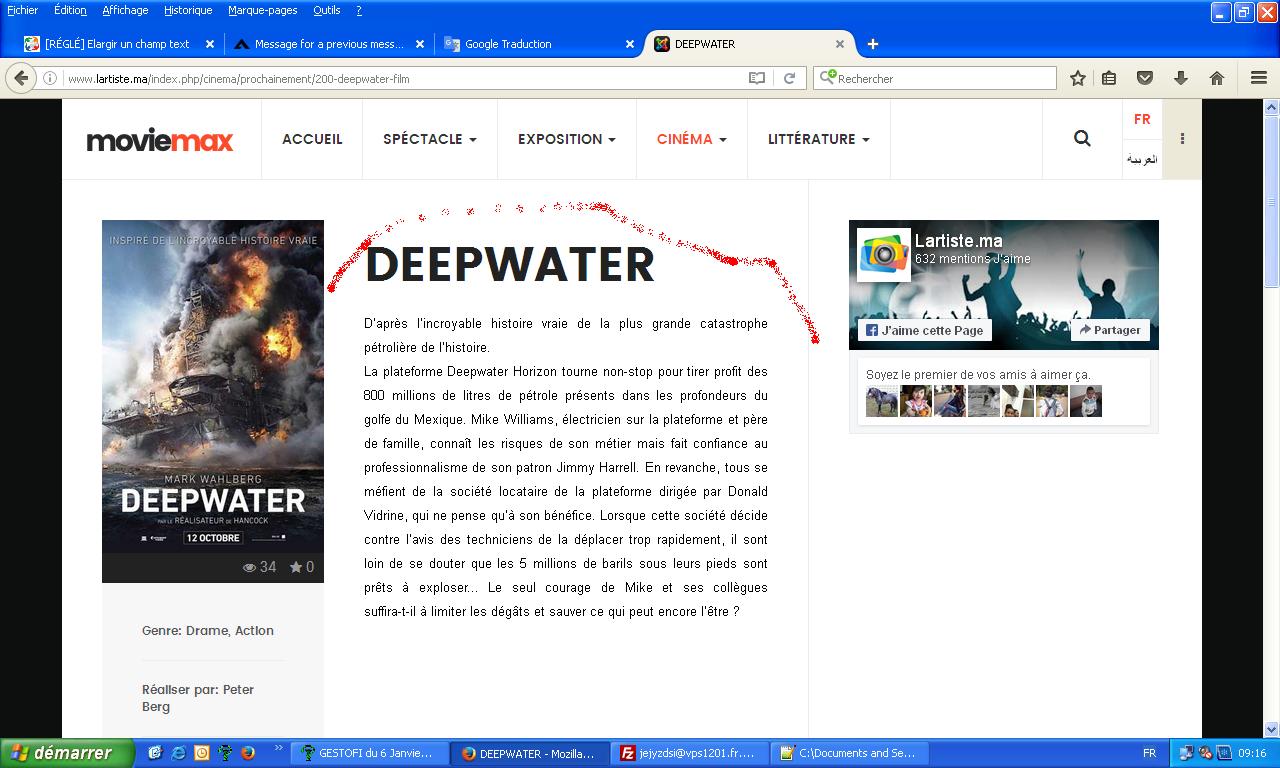
Task: Open the search engine dropdown in the search box
Action: point(828,78)
